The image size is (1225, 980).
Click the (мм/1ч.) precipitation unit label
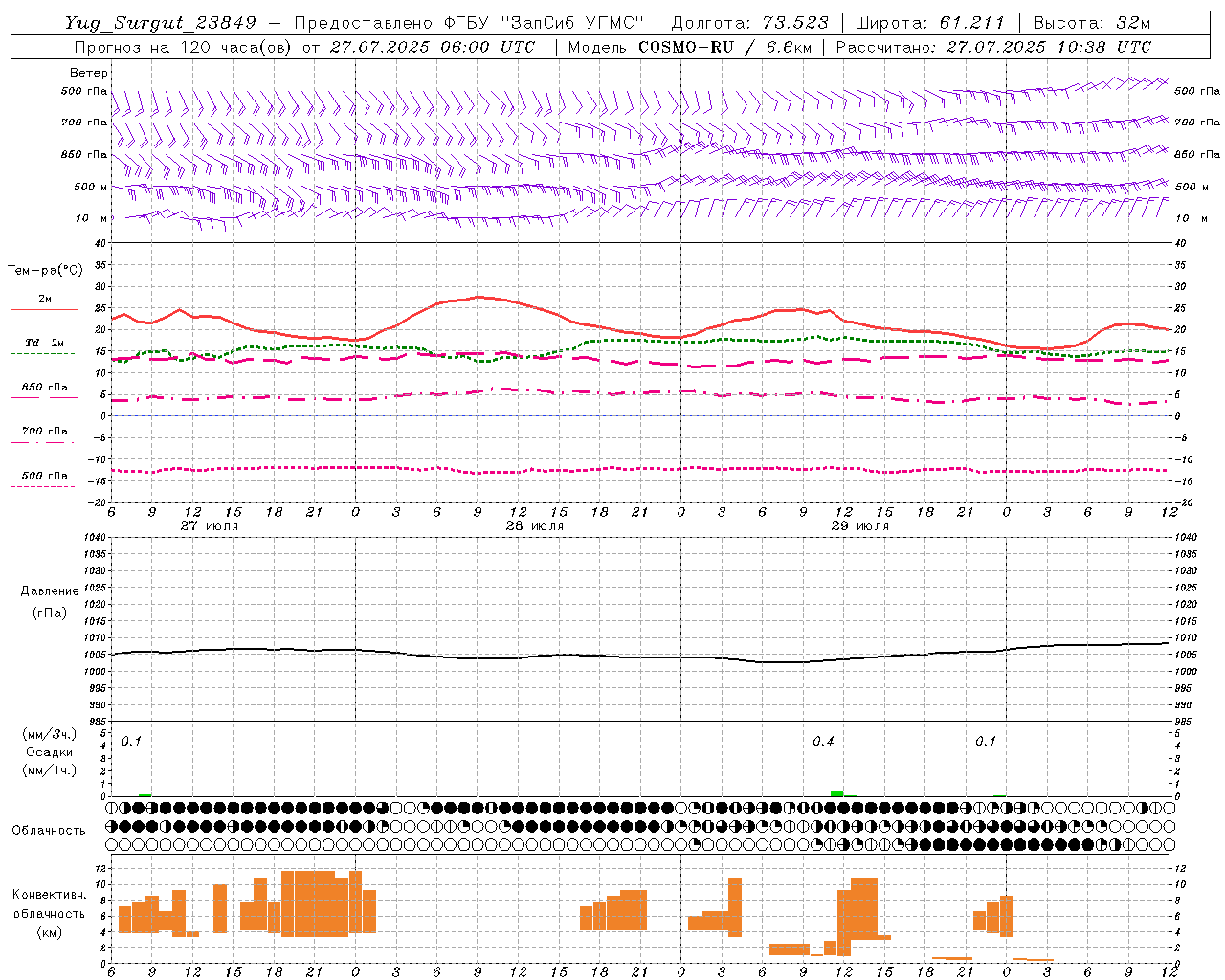point(50,770)
